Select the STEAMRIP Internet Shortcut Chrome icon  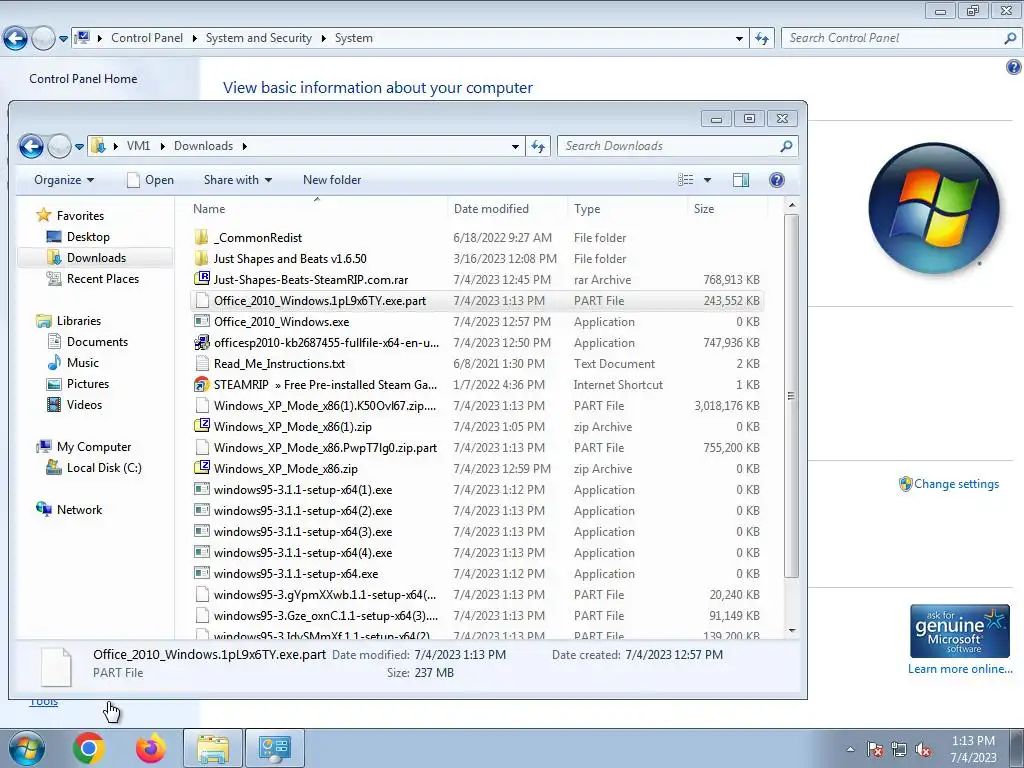(x=202, y=384)
